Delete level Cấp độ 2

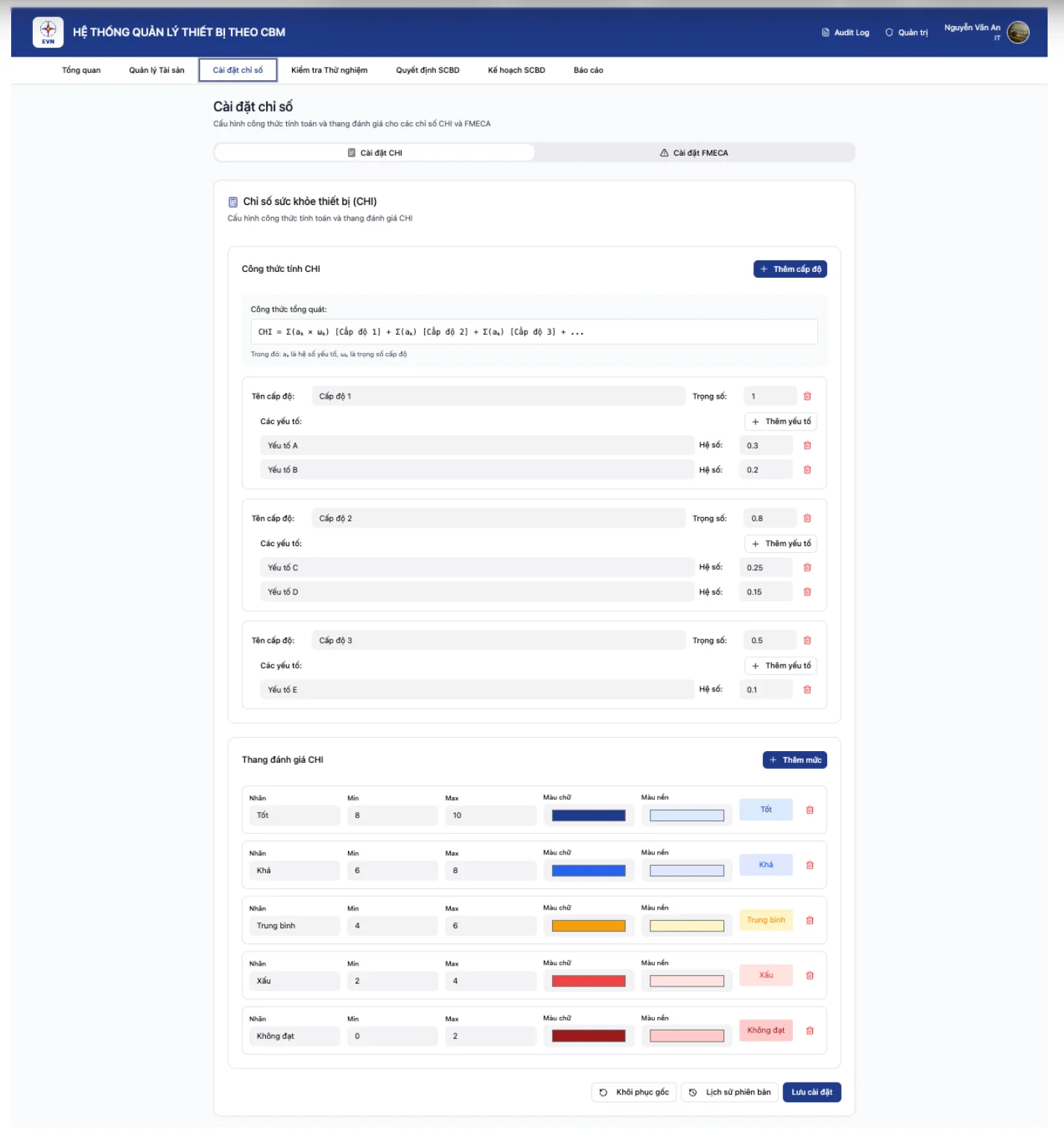(x=807, y=519)
